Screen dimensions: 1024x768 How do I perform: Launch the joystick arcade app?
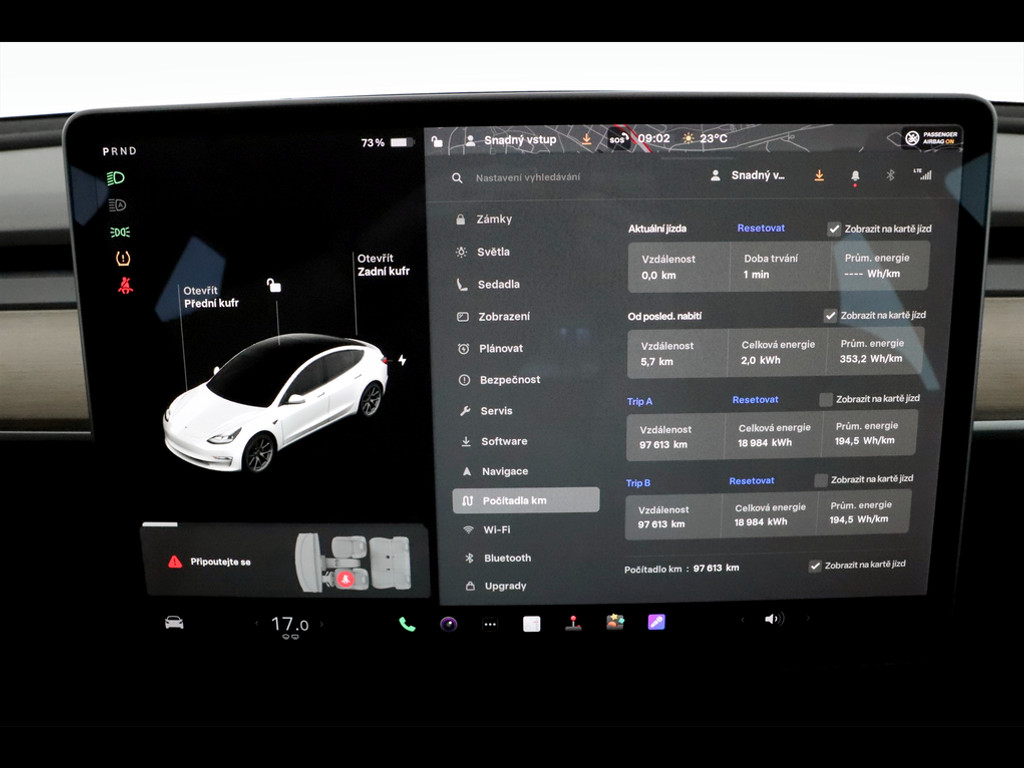(573, 622)
